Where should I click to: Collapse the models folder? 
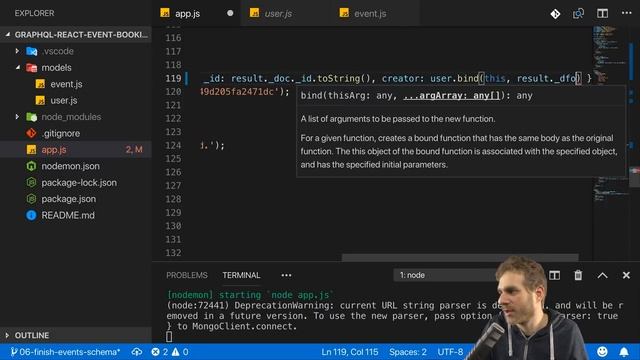(x=76, y=68)
